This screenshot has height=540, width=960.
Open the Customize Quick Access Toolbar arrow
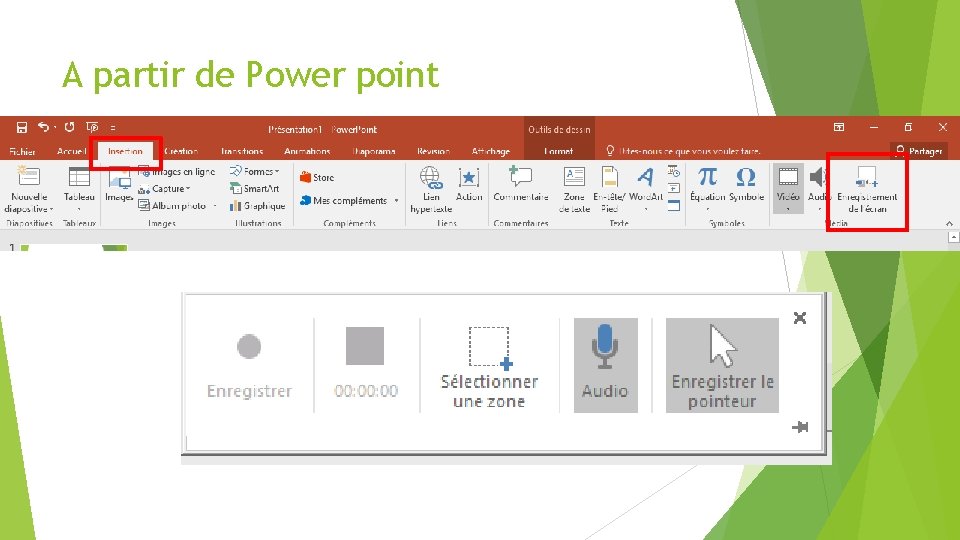point(113,127)
